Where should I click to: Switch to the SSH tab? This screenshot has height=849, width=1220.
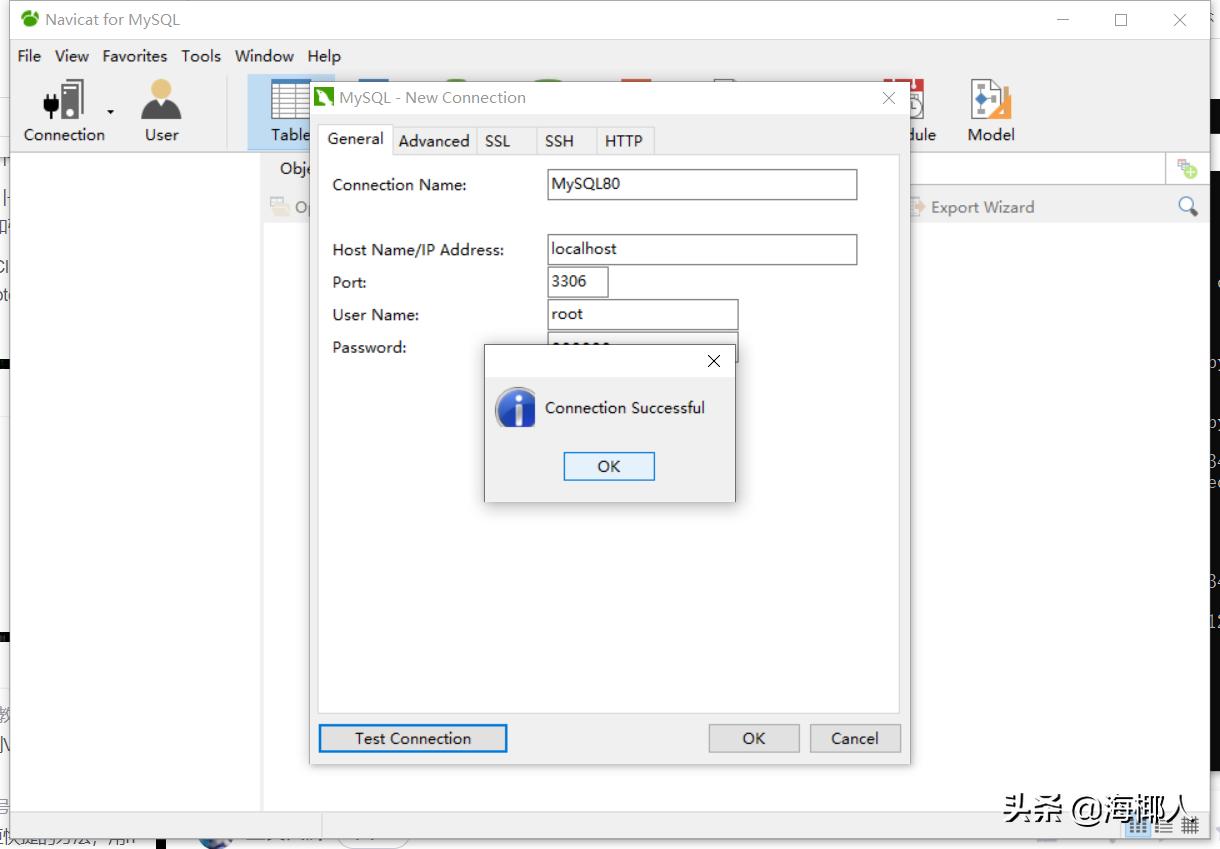(559, 141)
